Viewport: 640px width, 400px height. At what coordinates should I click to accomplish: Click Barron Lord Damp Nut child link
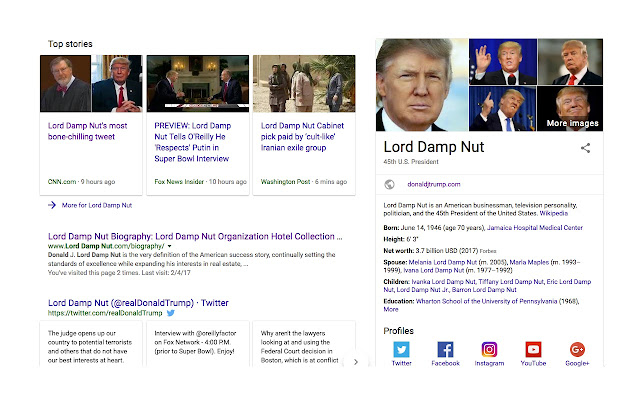(484, 290)
